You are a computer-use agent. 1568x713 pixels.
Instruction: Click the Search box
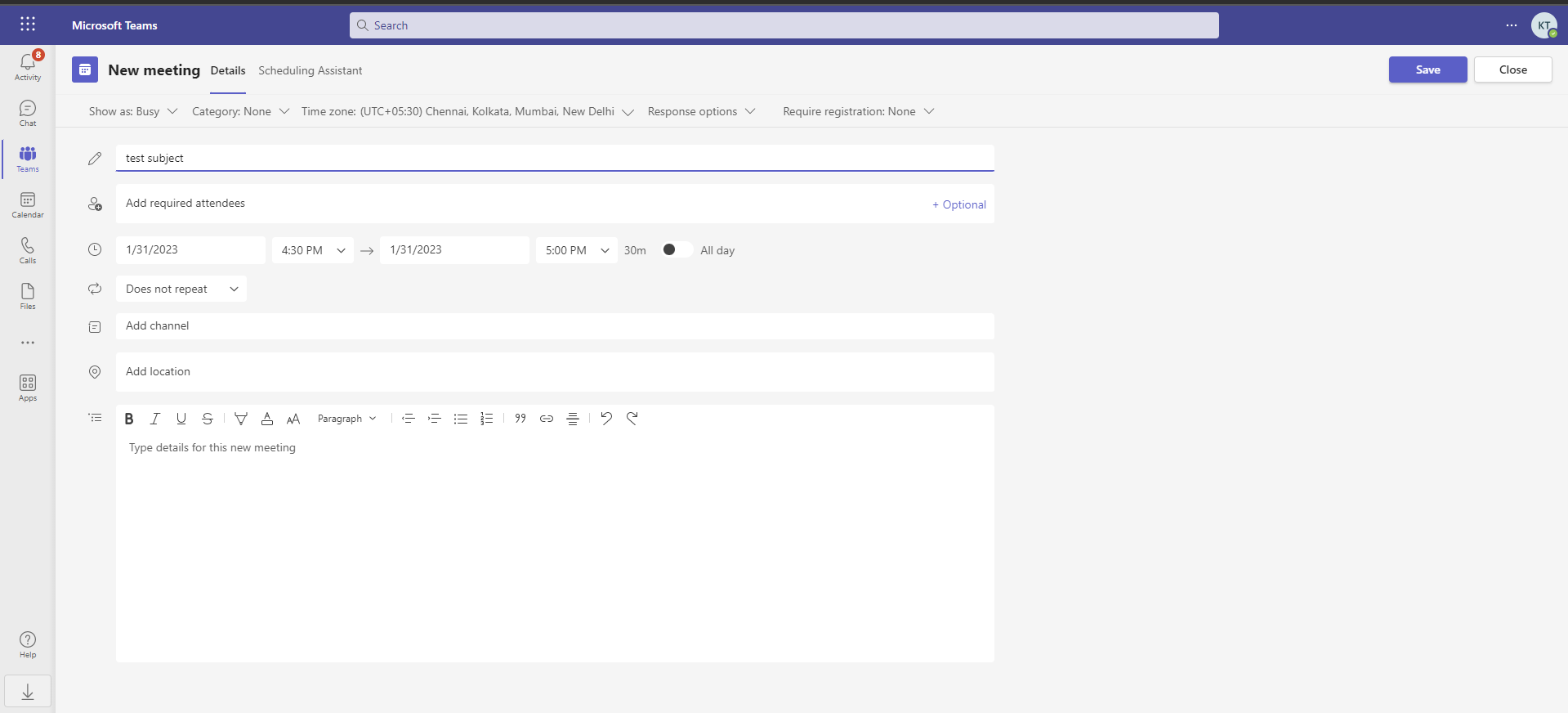(784, 25)
